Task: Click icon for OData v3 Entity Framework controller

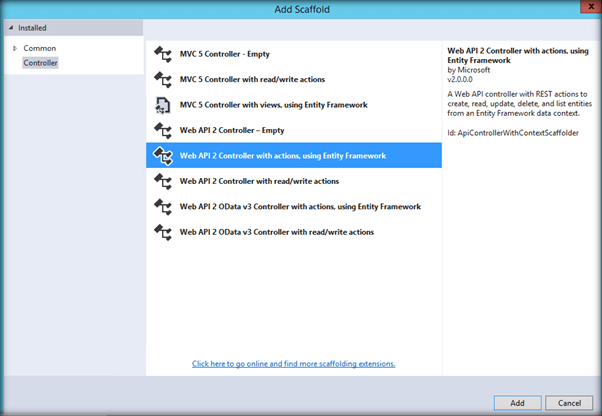Action: pyautogui.click(x=163, y=207)
